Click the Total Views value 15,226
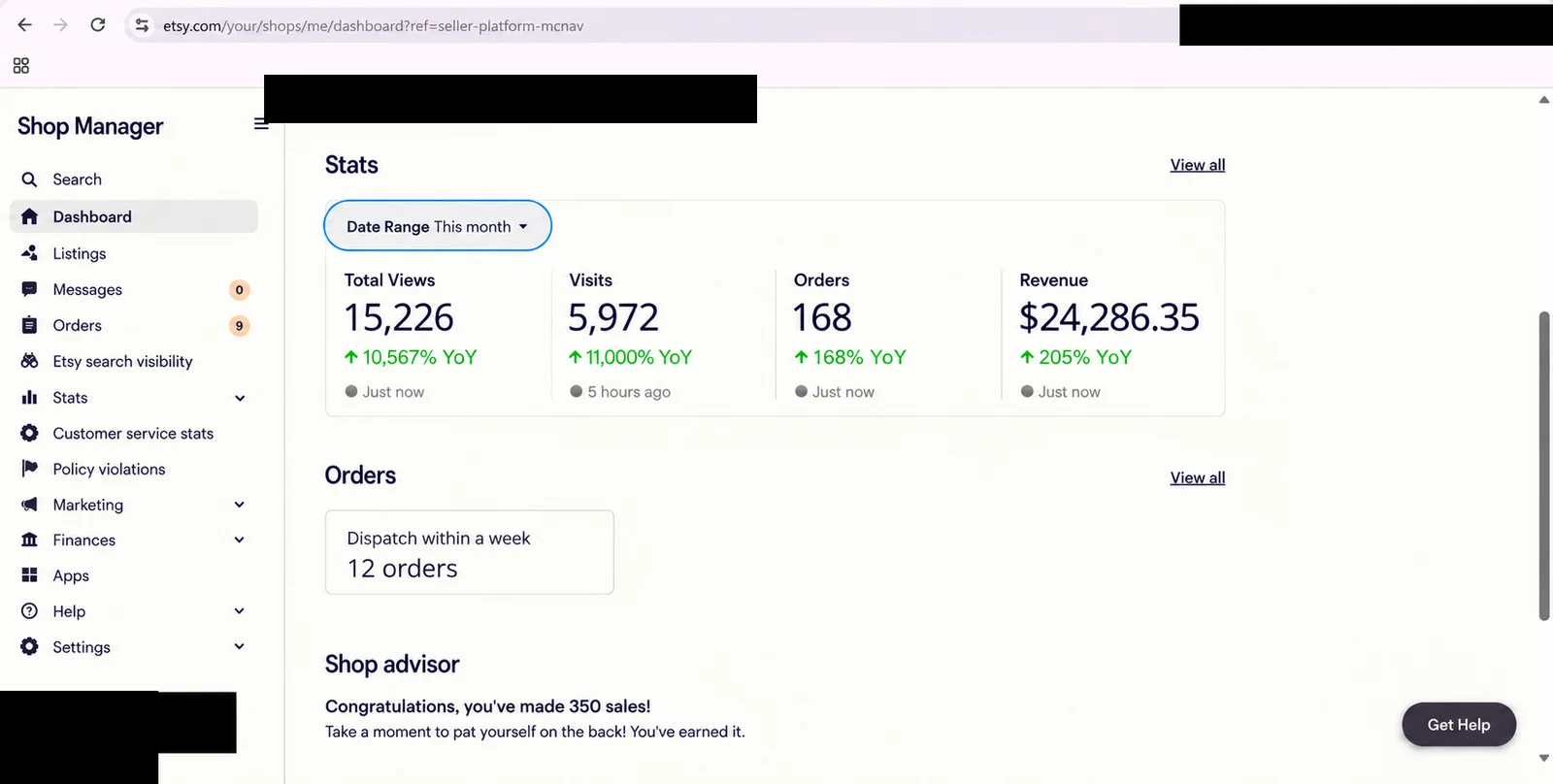Viewport: 1553px width, 784px height. tap(399, 317)
